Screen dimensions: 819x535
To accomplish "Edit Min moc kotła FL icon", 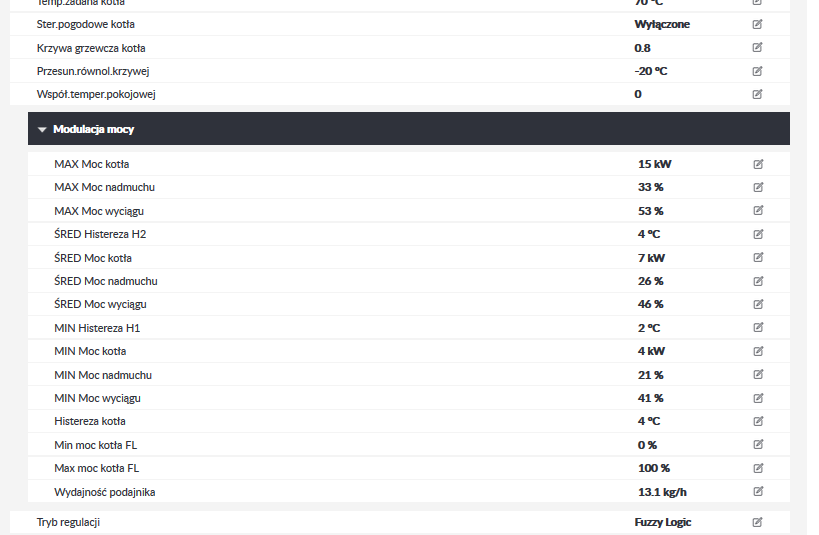I will (758, 445).
